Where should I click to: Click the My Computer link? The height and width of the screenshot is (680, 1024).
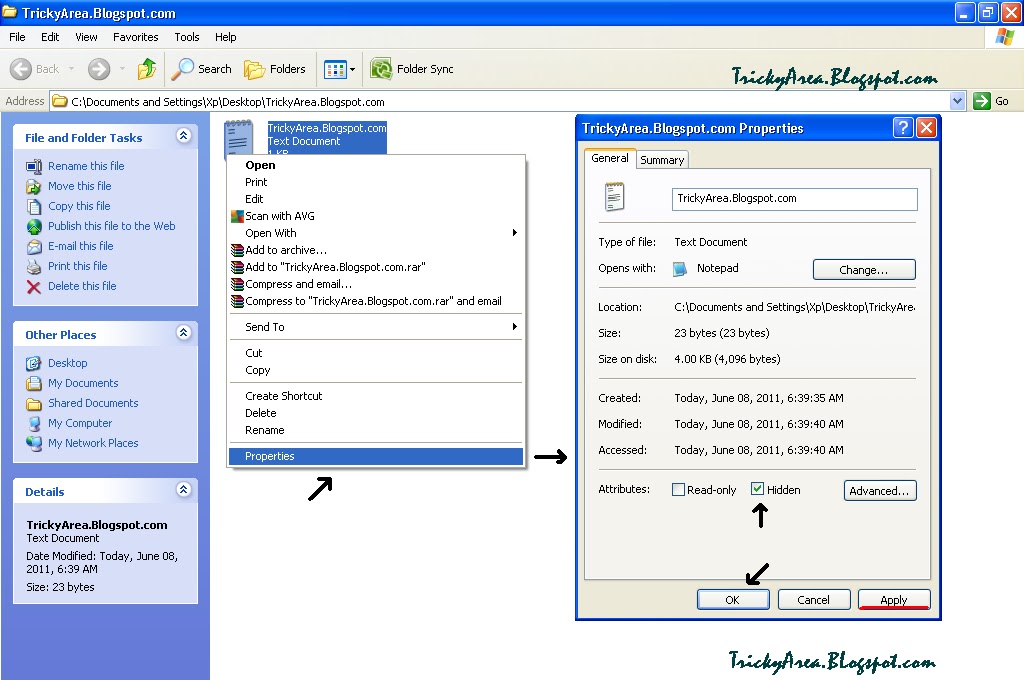tap(80, 423)
